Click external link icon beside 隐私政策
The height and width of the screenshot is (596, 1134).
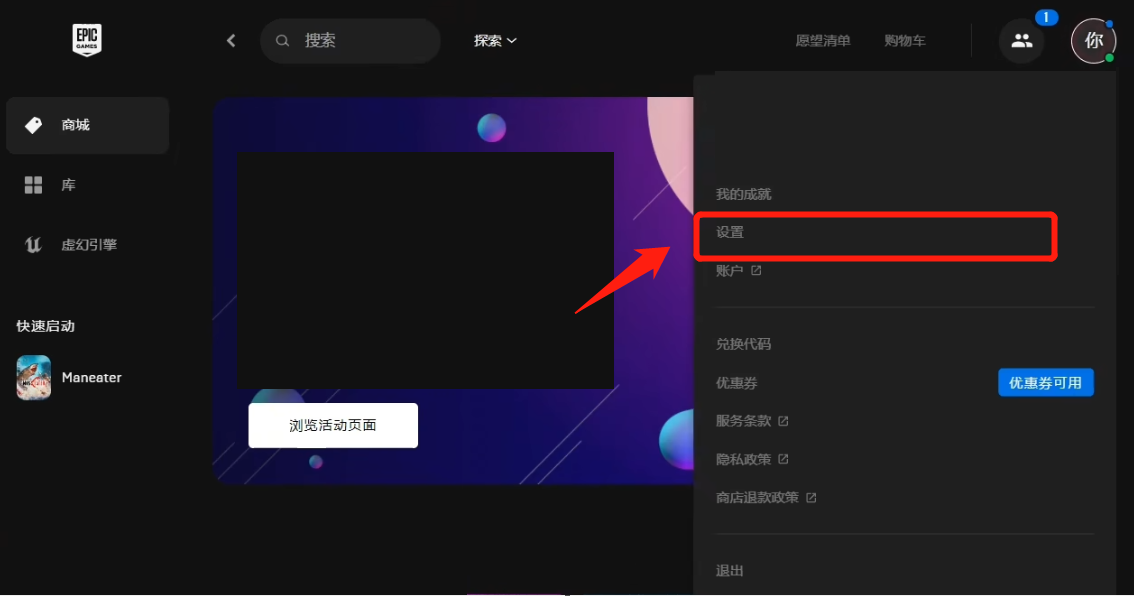coord(783,459)
